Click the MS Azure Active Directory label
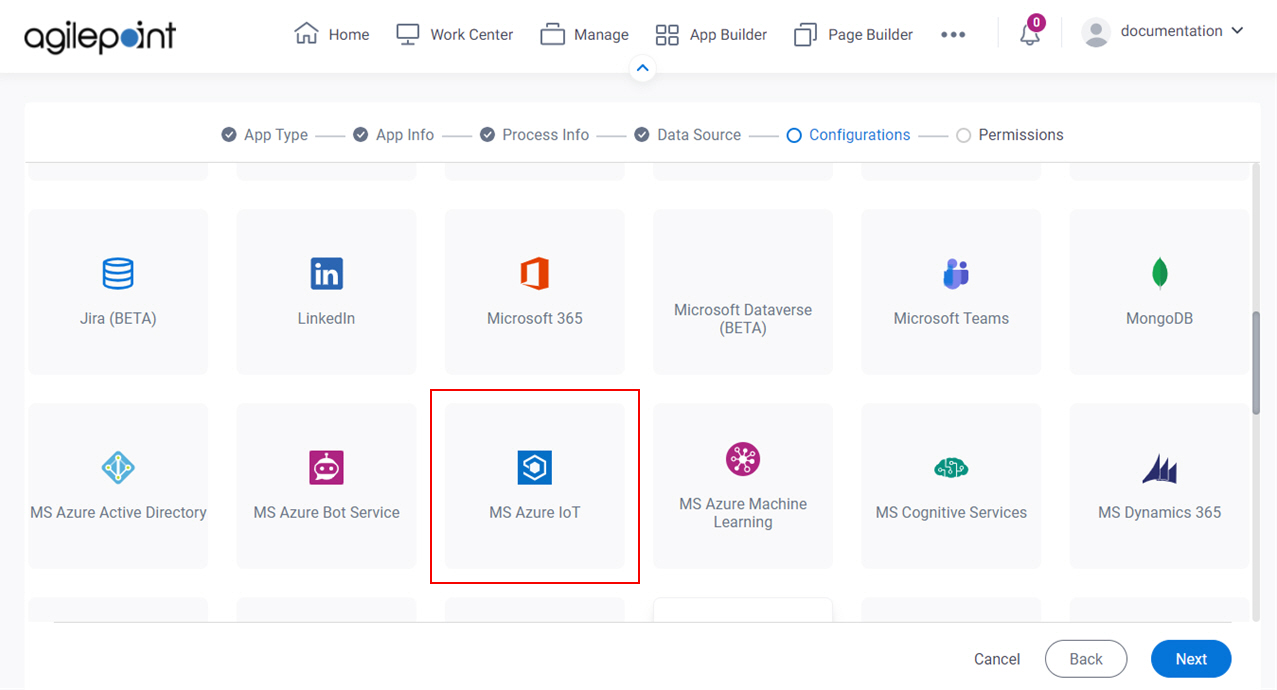 [118, 513]
